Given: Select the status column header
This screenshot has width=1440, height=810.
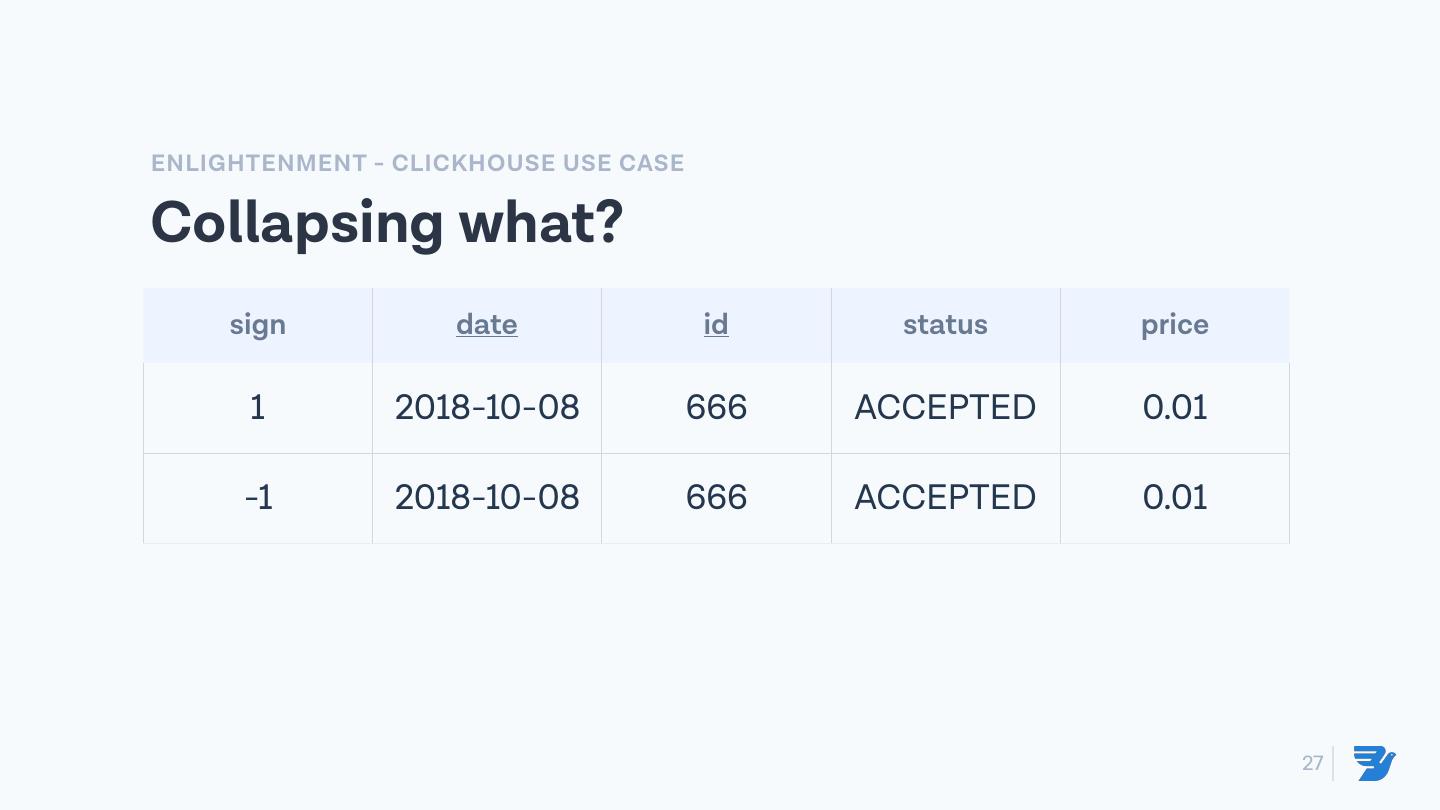Looking at the screenshot, I should pyautogui.click(x=945, y=325).
